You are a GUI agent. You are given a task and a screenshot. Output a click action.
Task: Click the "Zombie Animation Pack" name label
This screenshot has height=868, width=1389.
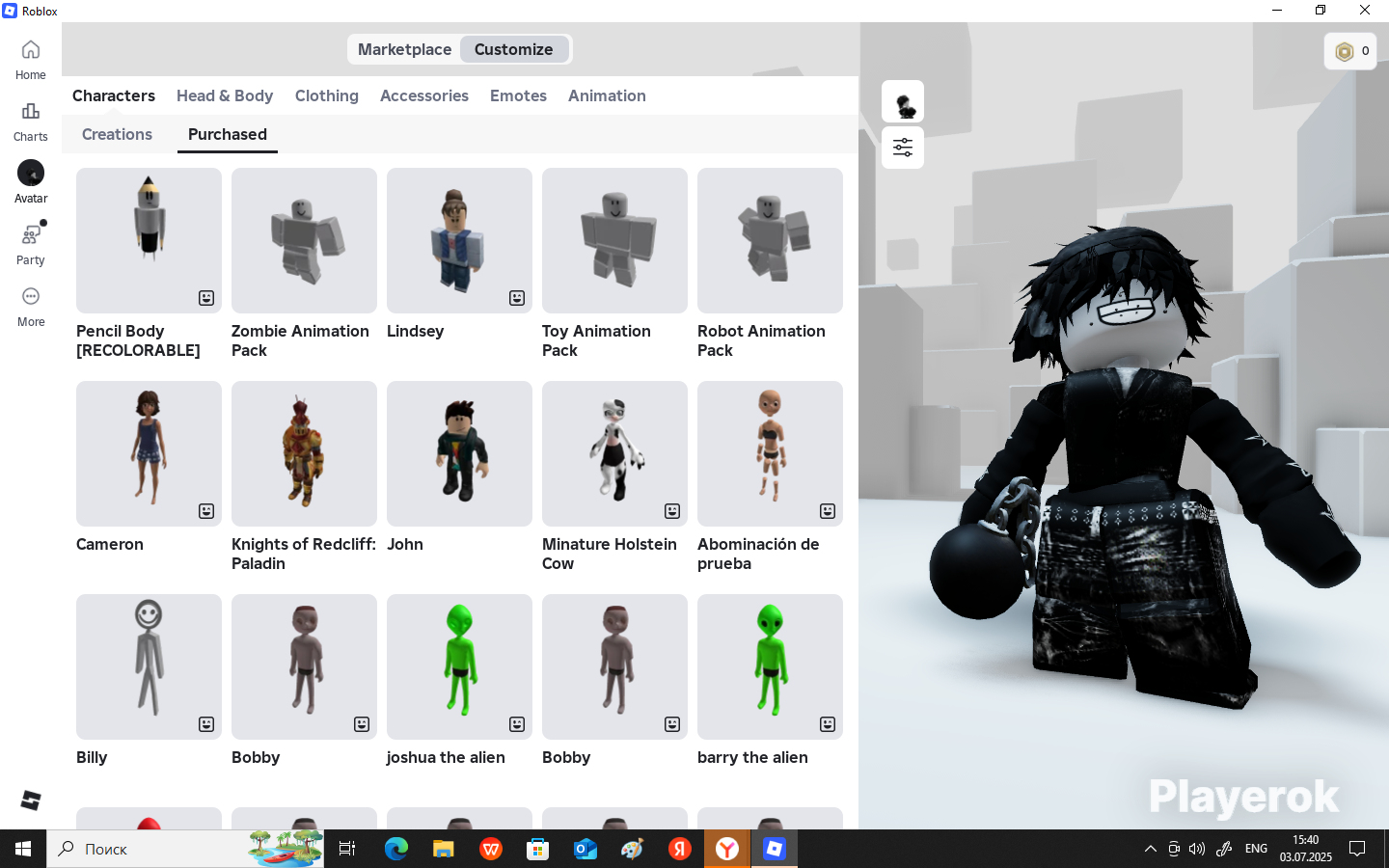point(300,340)
